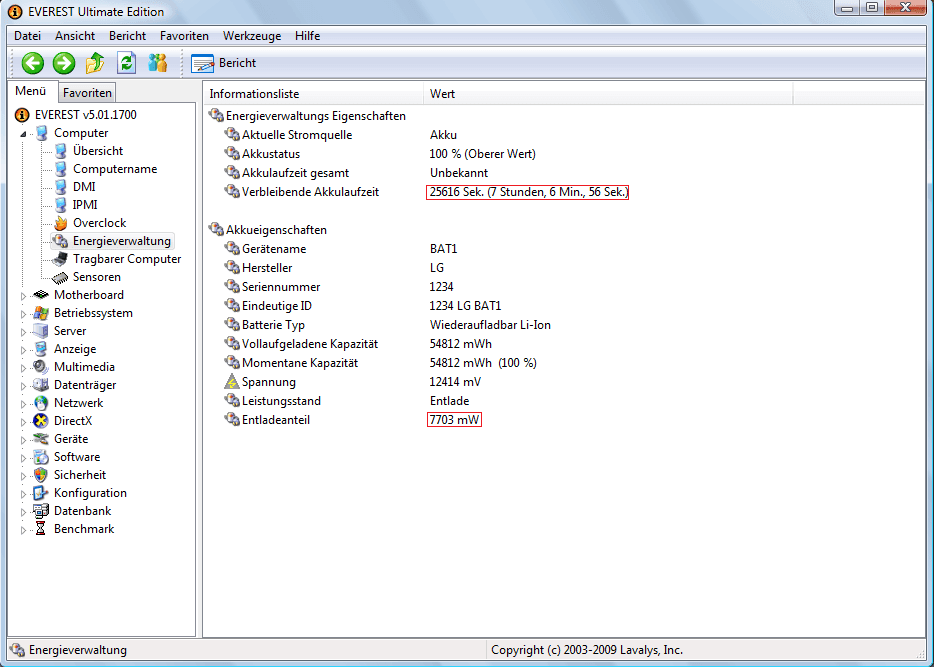
Task: Expand the Betriebssystem tree node
Action: [x=23, y=314]
